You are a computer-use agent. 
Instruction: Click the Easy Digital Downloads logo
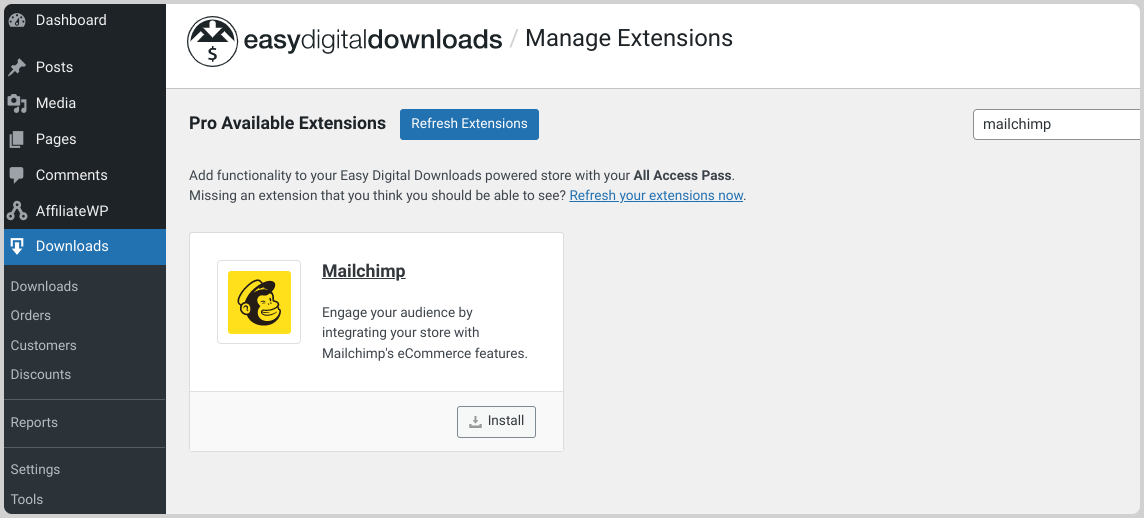(x=345, y=41)
